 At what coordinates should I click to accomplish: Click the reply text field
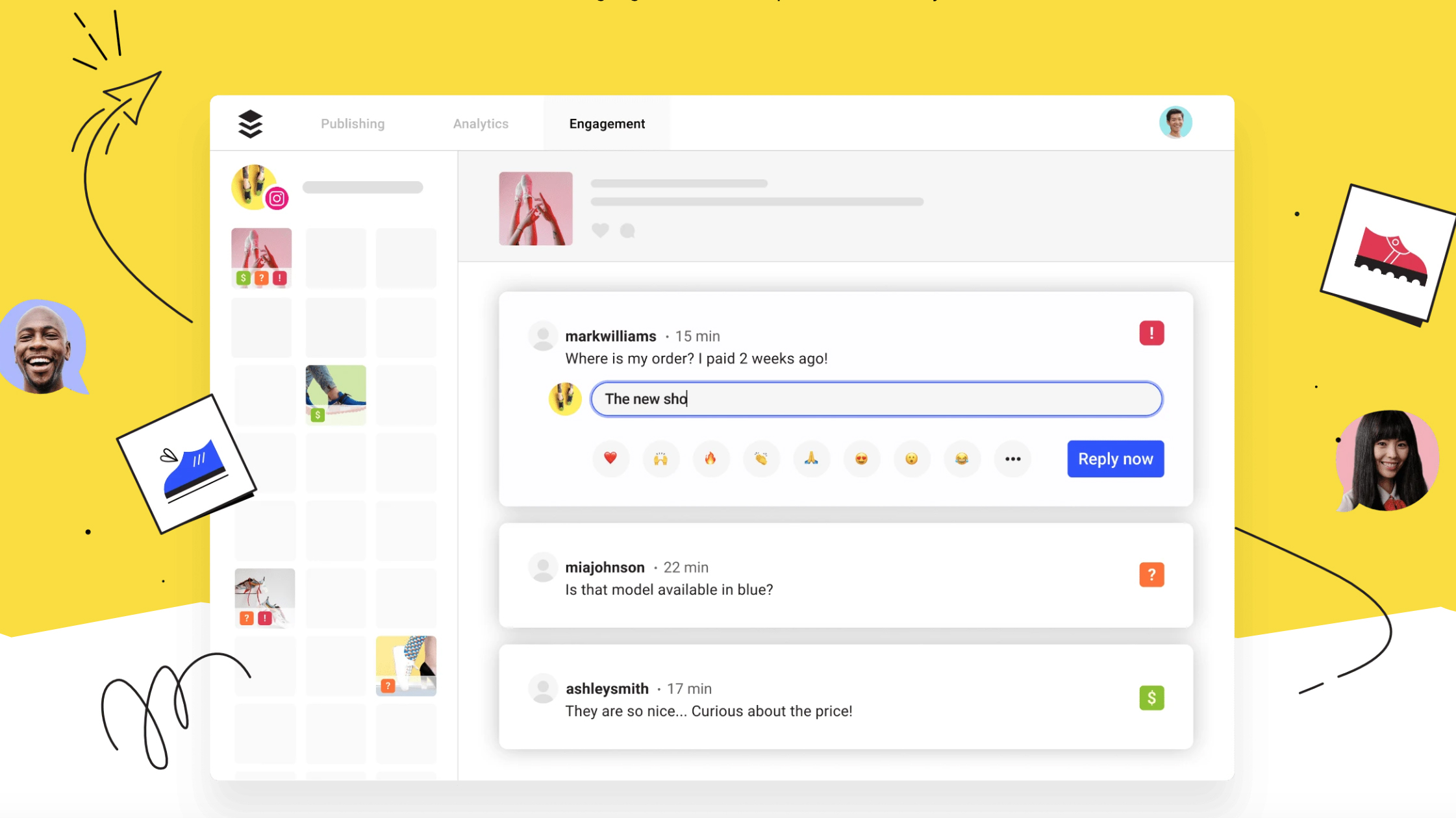click(x=875, y=399)
